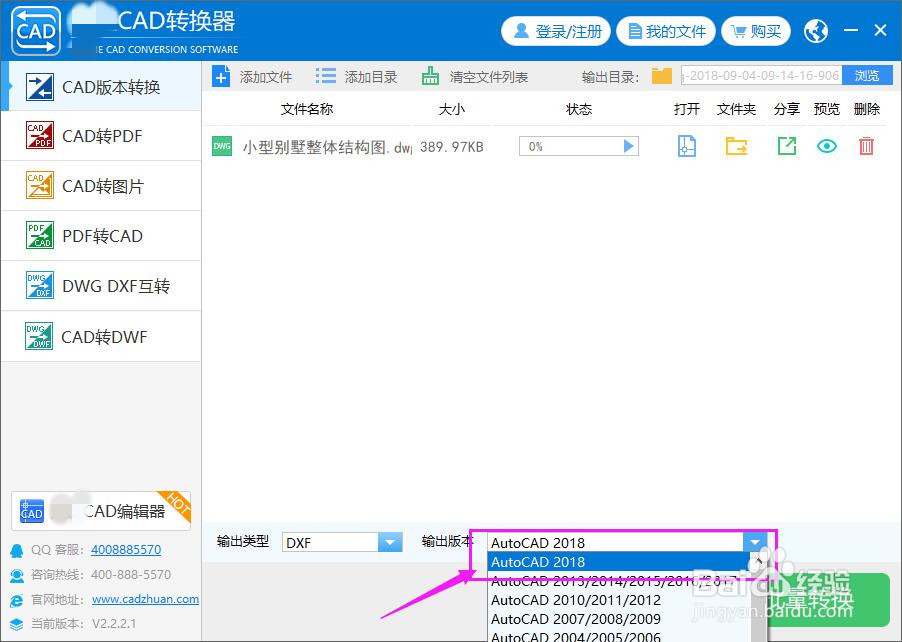This screenshot has height=642, width=902.
Task: Click the CAD版本转换 arrow icon
Action: pos(40,87)
